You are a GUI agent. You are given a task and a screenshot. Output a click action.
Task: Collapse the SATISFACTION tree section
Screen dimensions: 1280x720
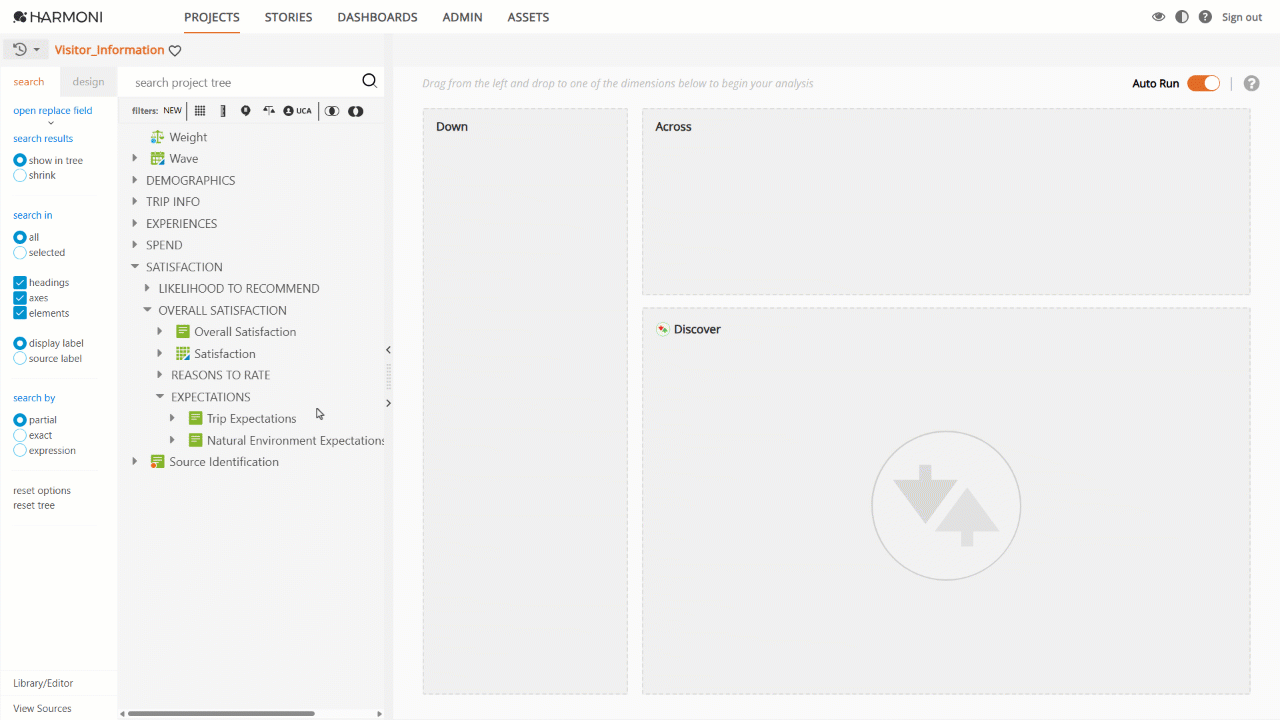(135, 267)
